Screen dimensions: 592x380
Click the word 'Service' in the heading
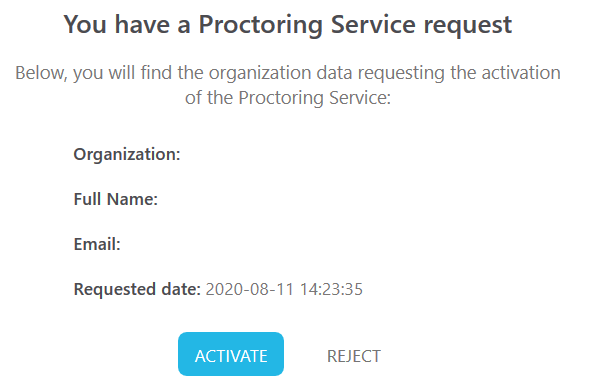[373, 25]
